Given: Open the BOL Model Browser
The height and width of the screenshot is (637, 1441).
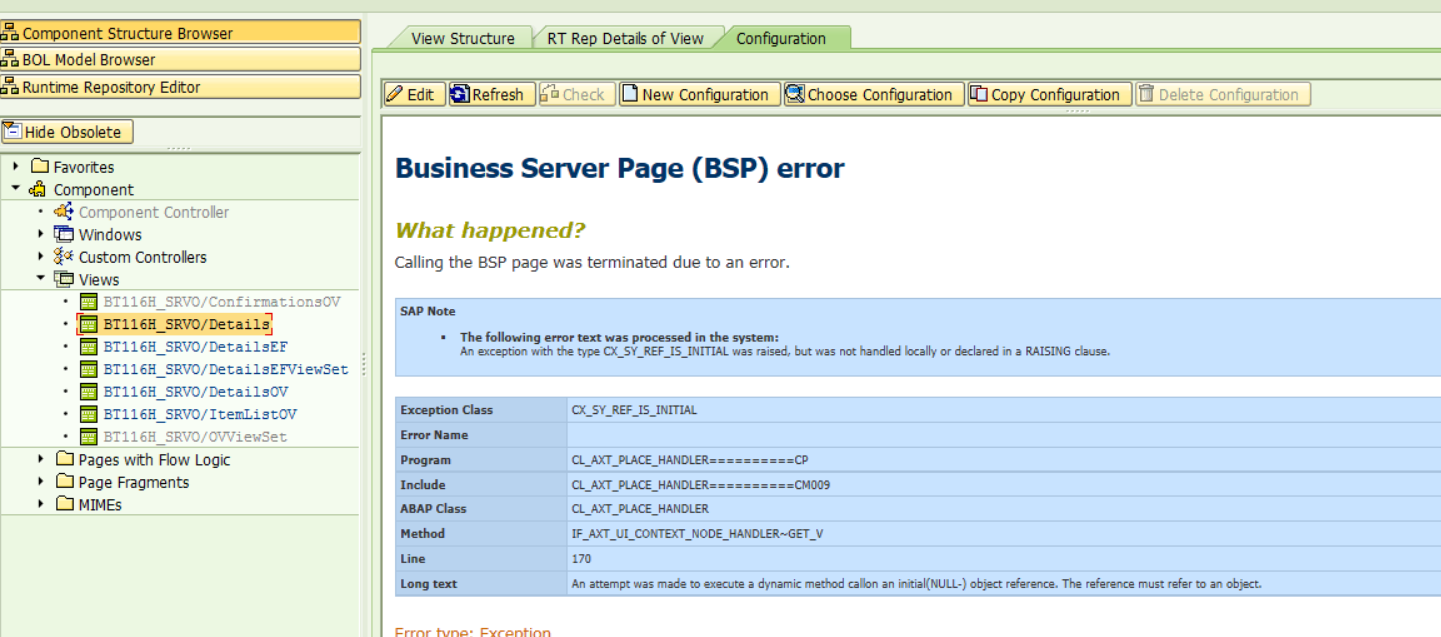Looking at the screenshot, I should (180, 60).
